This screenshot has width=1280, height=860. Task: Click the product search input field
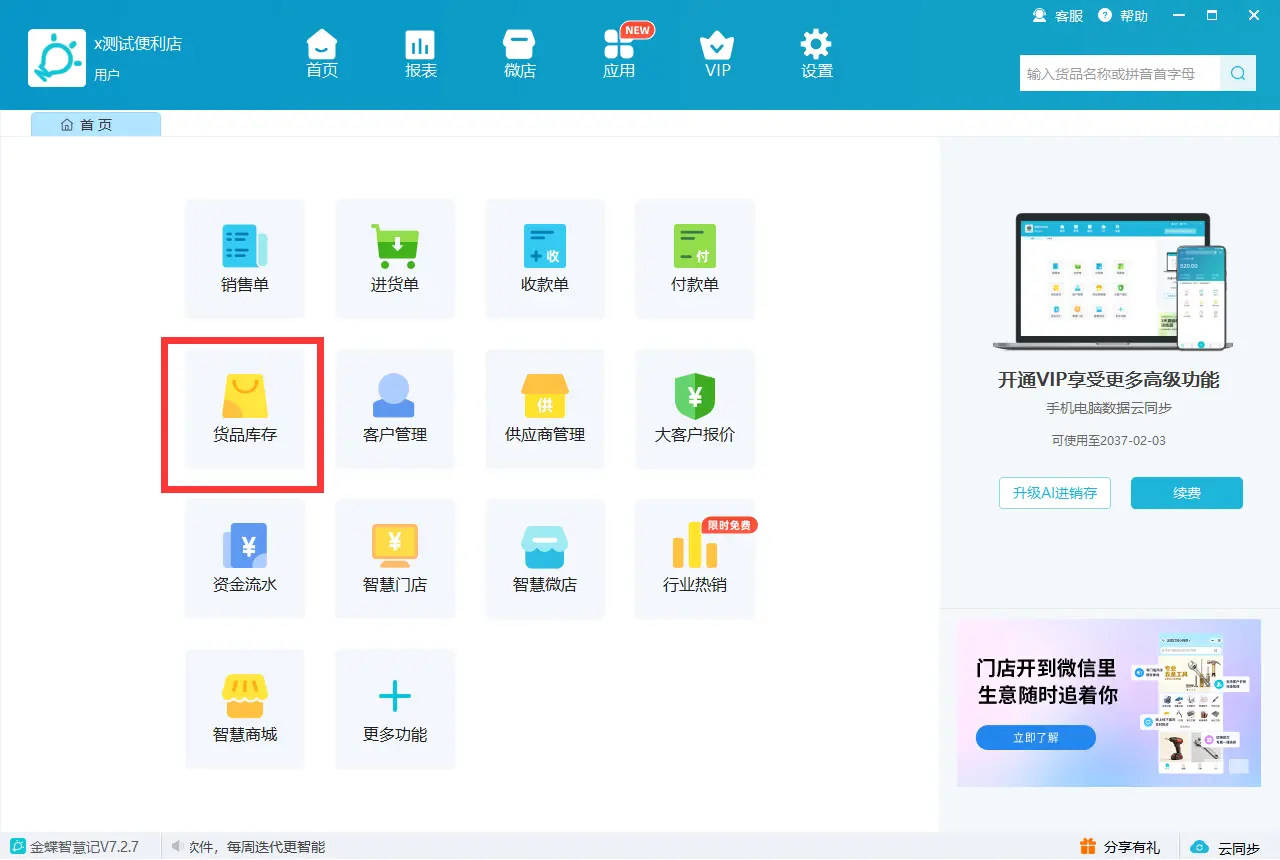1120,73
